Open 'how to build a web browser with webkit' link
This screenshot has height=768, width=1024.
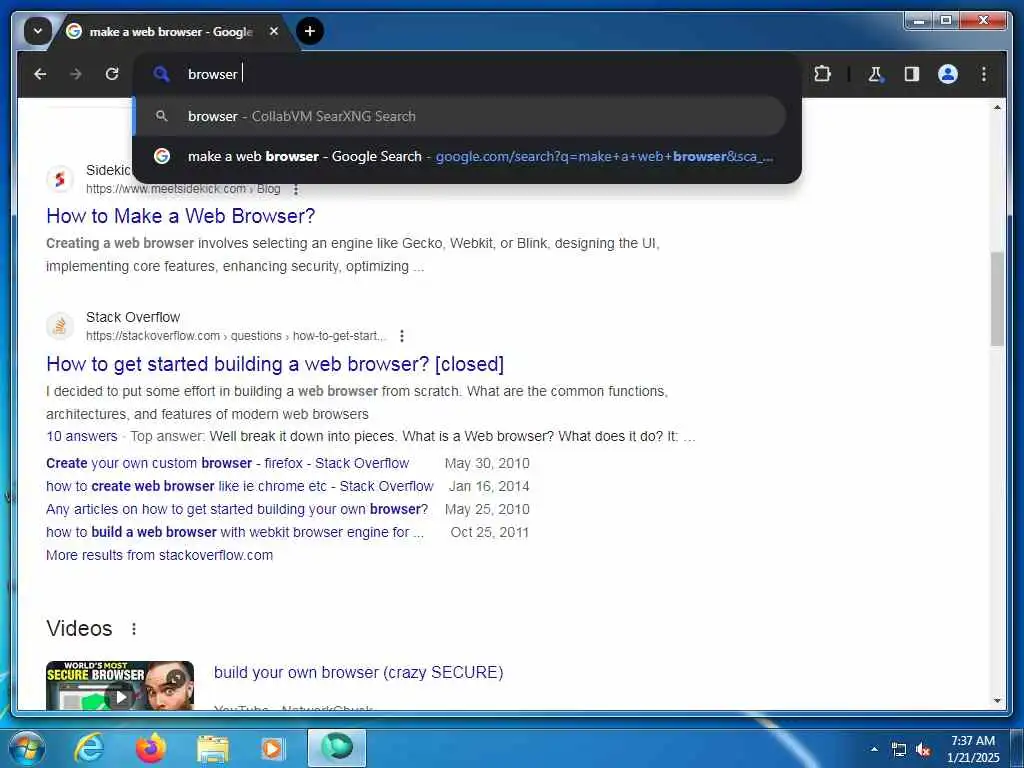234,532
